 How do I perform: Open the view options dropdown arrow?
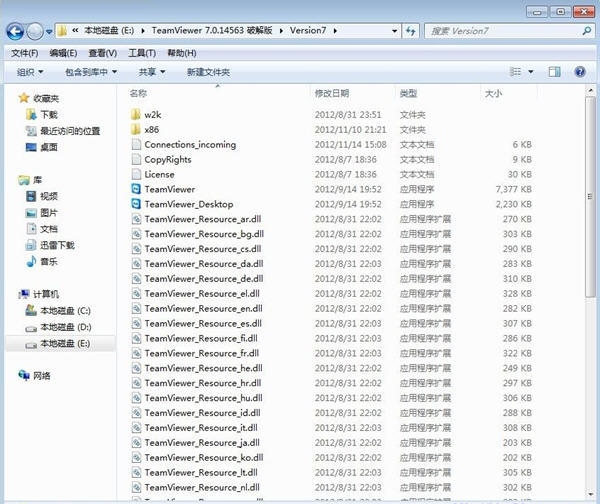[x=531, y=72]
